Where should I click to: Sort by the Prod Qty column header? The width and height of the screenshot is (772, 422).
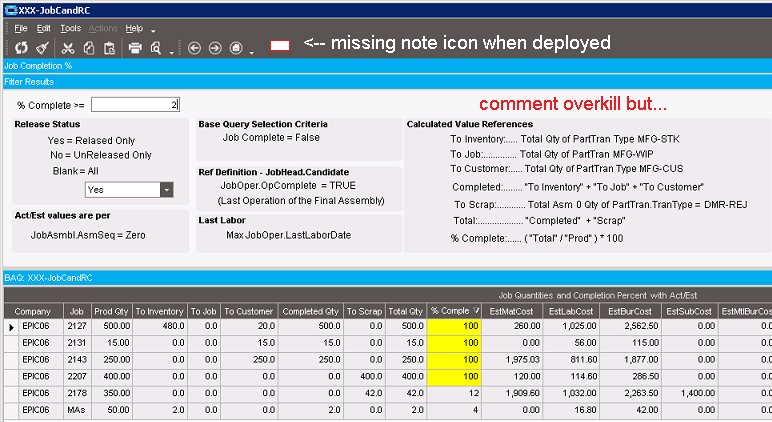(111, 311)
